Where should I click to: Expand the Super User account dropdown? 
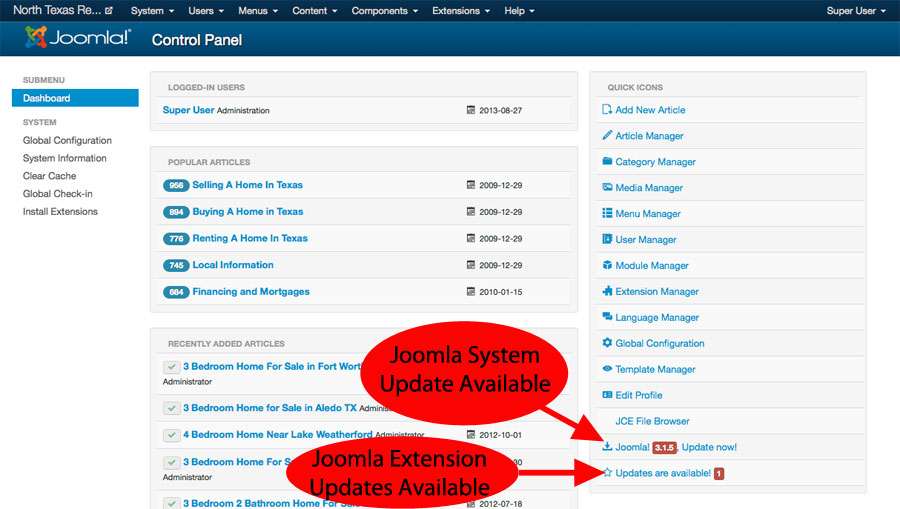[x=856, y=10]
